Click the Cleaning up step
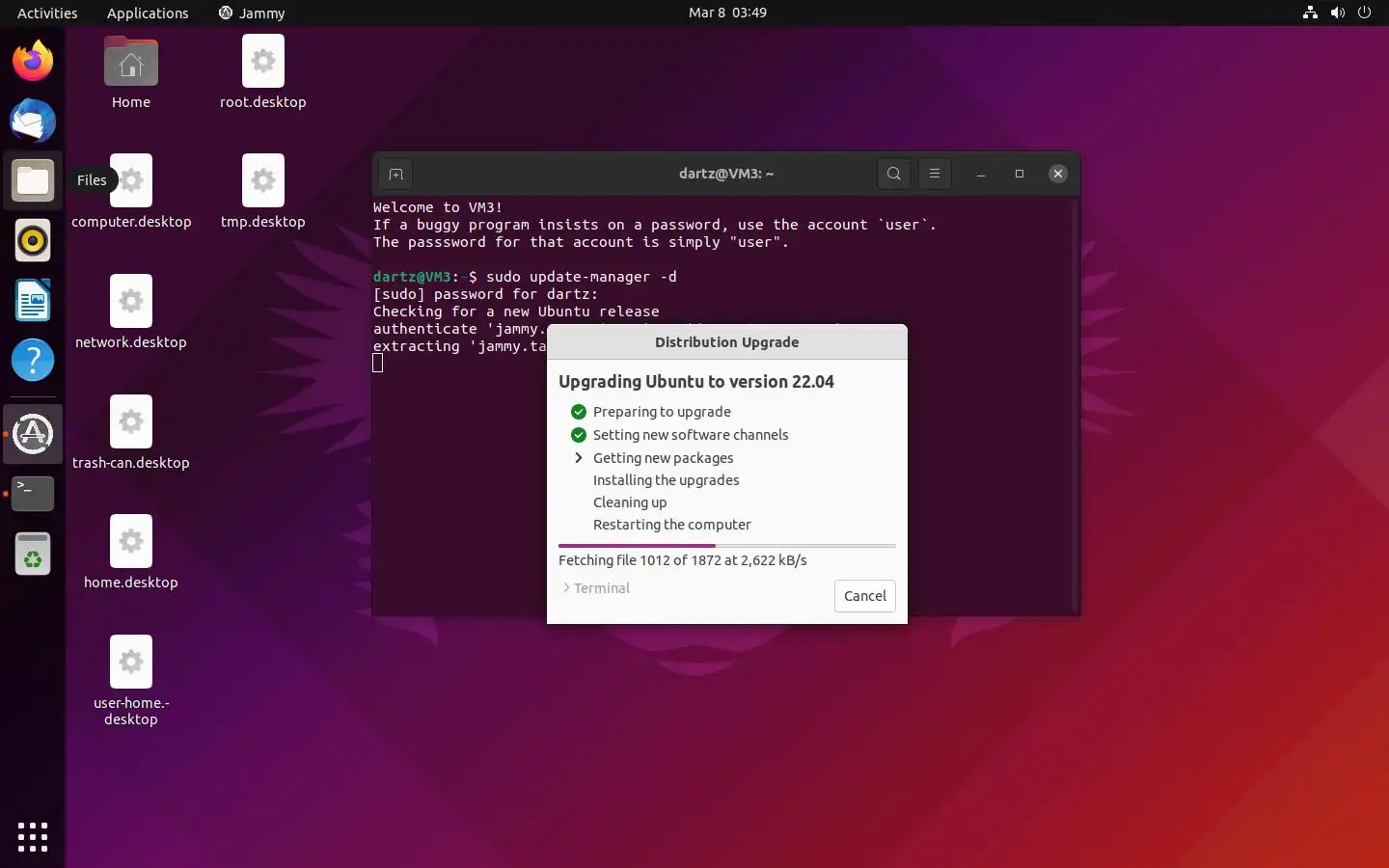The height and width of the screenshot is (868, 1389). 630,502
